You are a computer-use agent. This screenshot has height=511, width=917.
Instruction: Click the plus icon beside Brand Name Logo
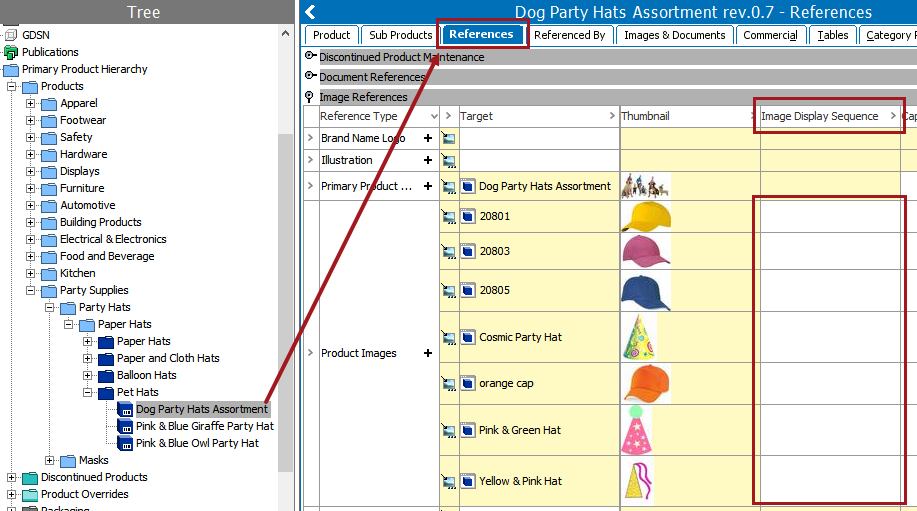[428, 138]
